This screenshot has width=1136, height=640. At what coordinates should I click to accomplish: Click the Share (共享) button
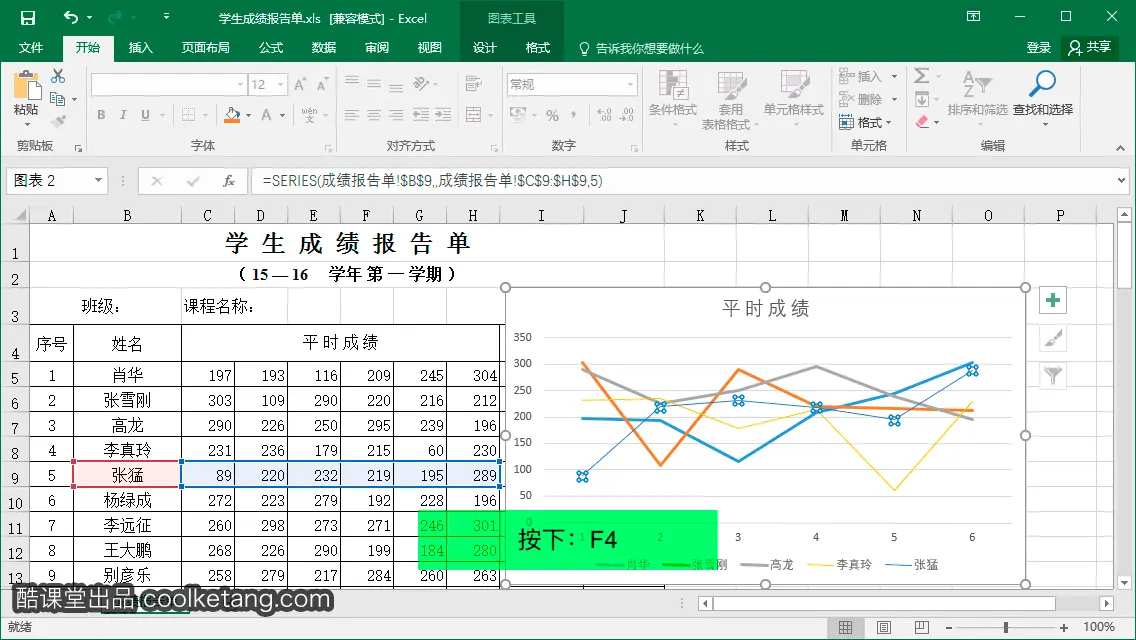coord(1090,48)
